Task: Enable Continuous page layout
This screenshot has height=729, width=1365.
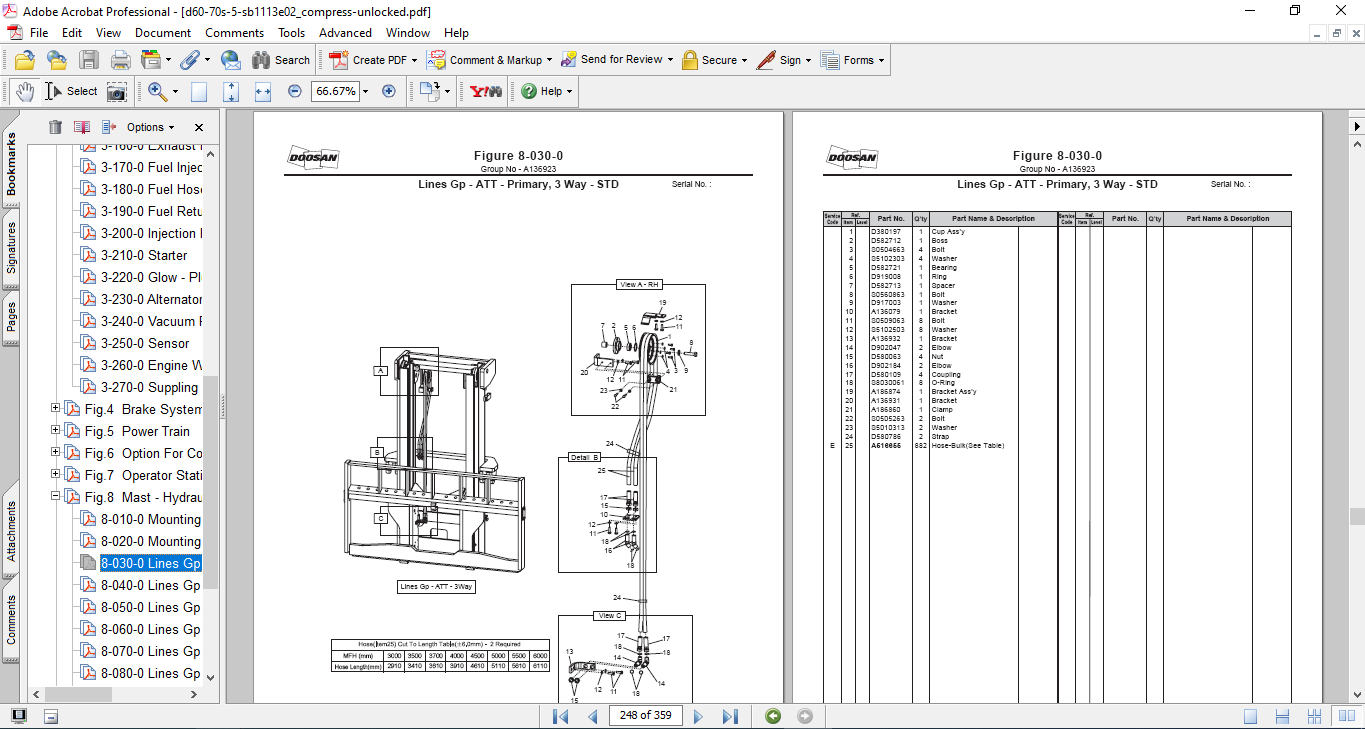Action: pyautogui.click(x=1281, y=716)
